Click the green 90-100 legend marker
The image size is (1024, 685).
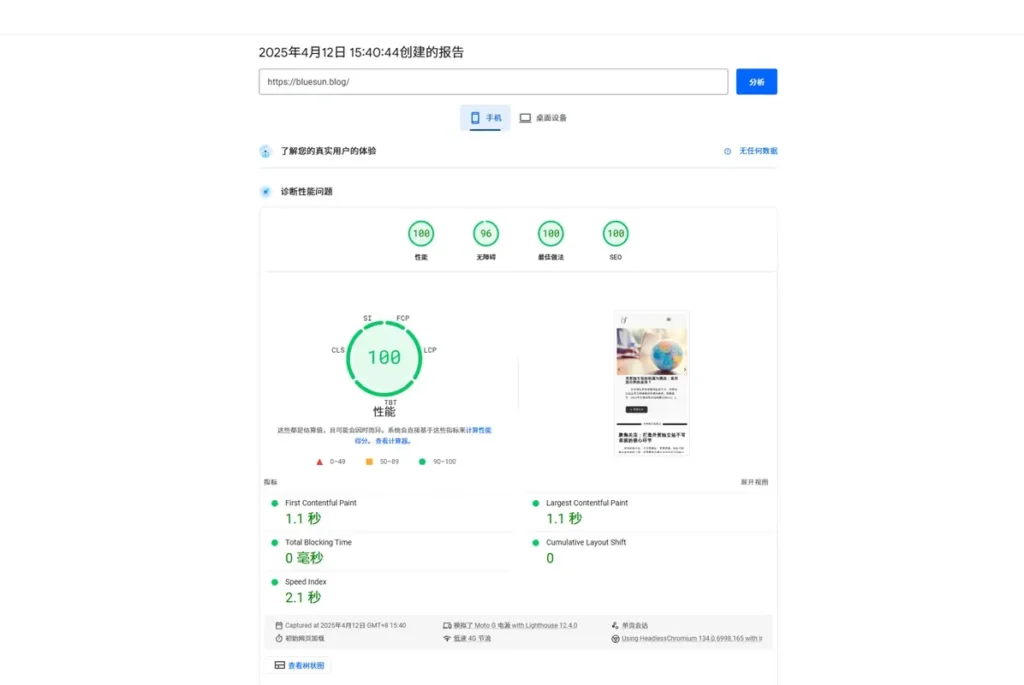click(421, 461)
